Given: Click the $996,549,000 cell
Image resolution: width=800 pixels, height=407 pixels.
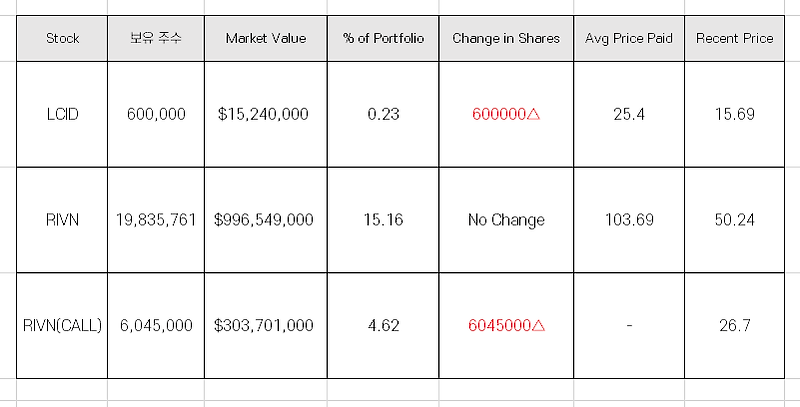Looking at the screenshot, I should tap(266, 220).
